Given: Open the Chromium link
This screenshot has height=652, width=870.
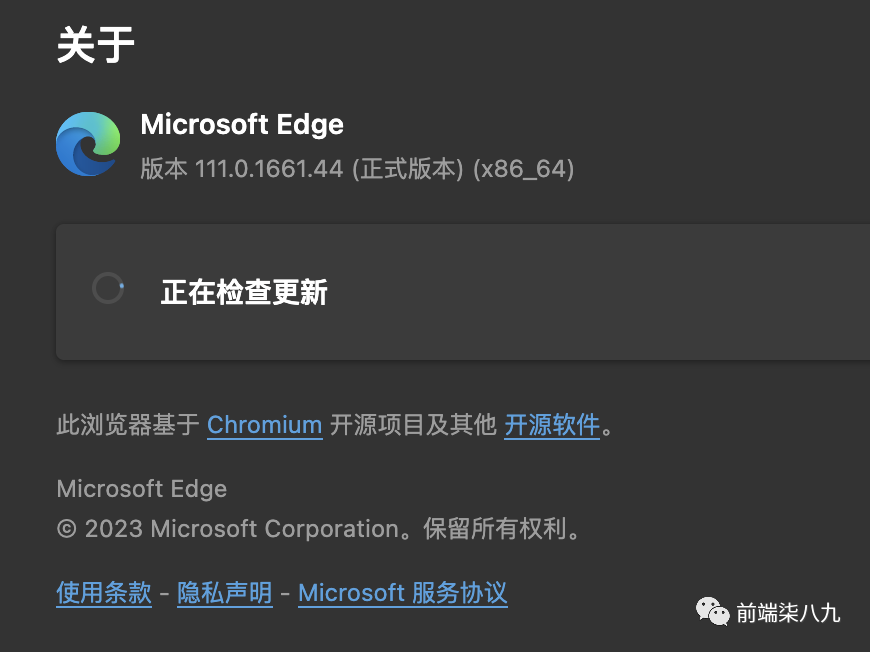Looking at the screenshot, I should point(264,425).
